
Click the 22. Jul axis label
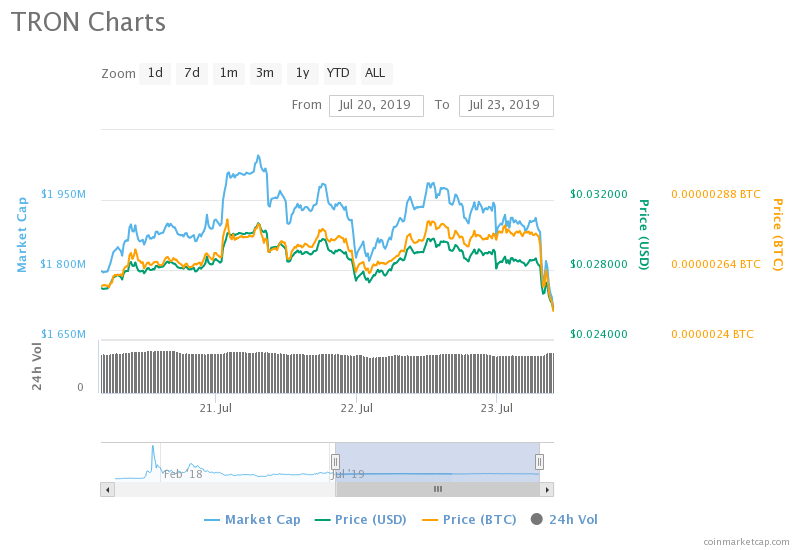point(357,408)
